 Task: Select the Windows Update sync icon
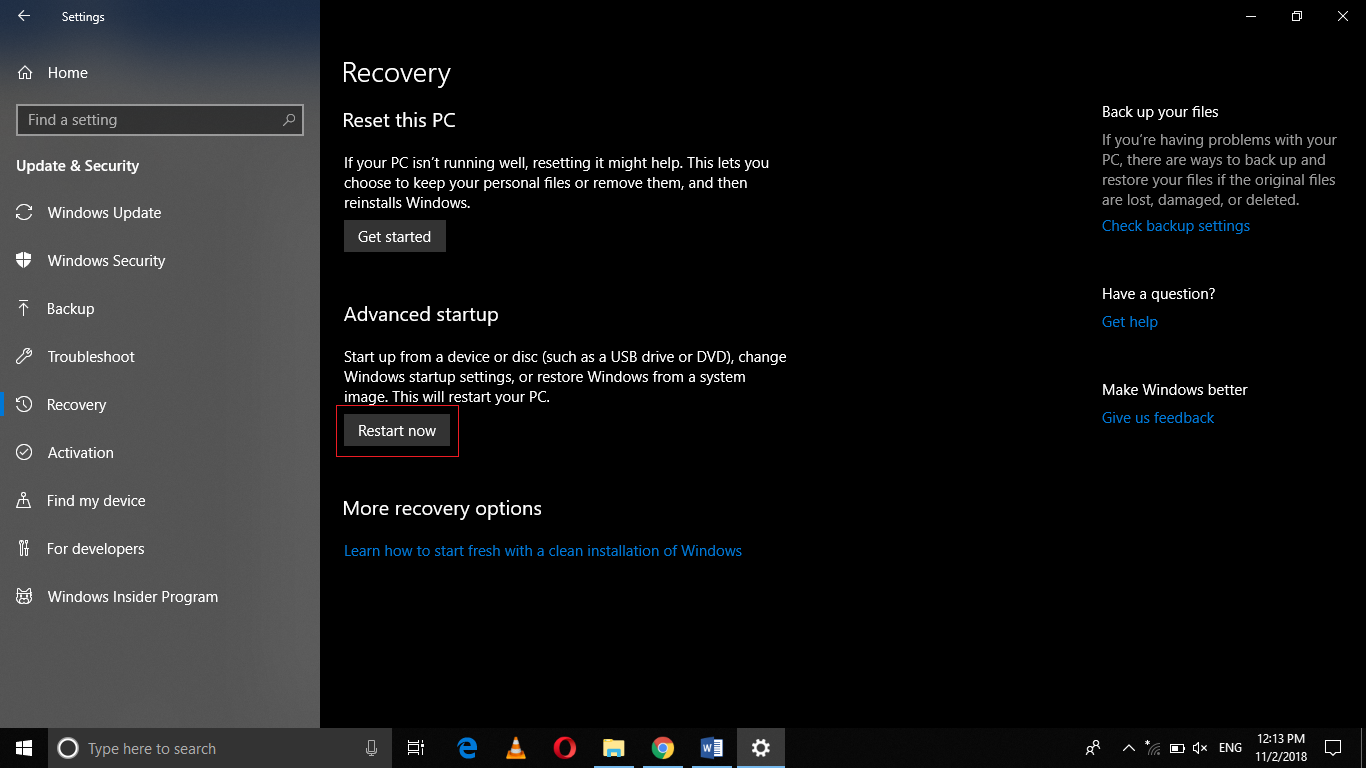pos(24,212)
